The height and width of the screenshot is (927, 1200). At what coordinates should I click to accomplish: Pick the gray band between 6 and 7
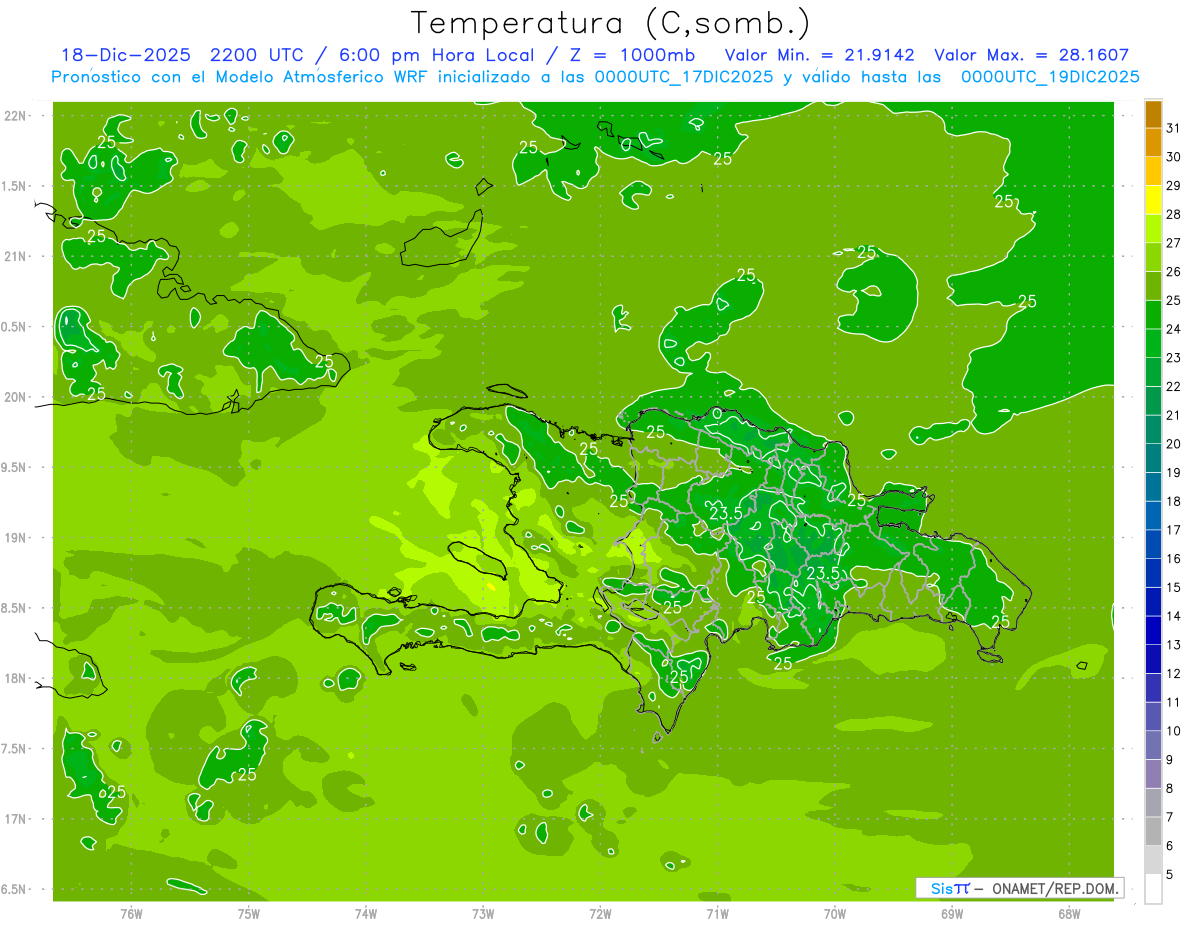coord(1153,831)
